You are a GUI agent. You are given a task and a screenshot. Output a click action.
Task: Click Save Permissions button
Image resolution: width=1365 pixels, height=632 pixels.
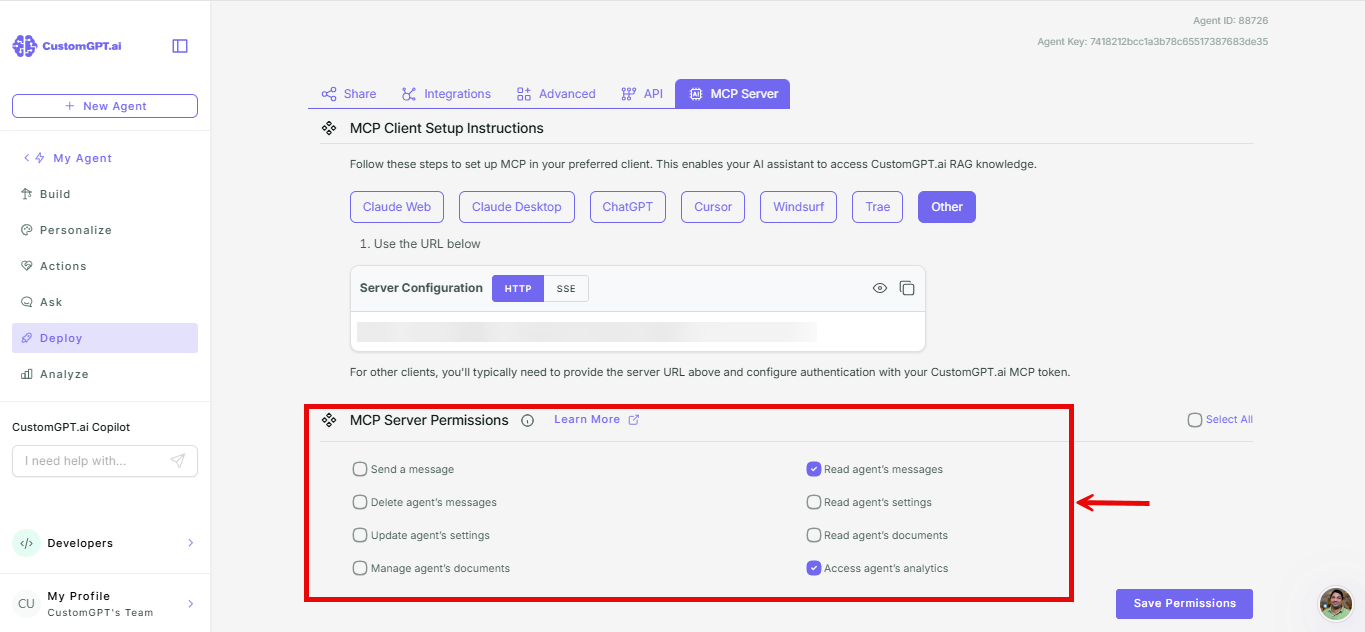[1184, 604]
